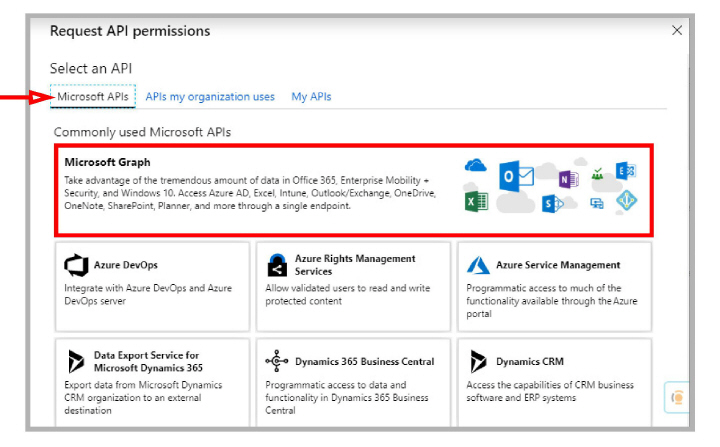720x447 pixels.
Task: Click the Exchange icon in Microsoft Graph
Action: click(625, 171)
